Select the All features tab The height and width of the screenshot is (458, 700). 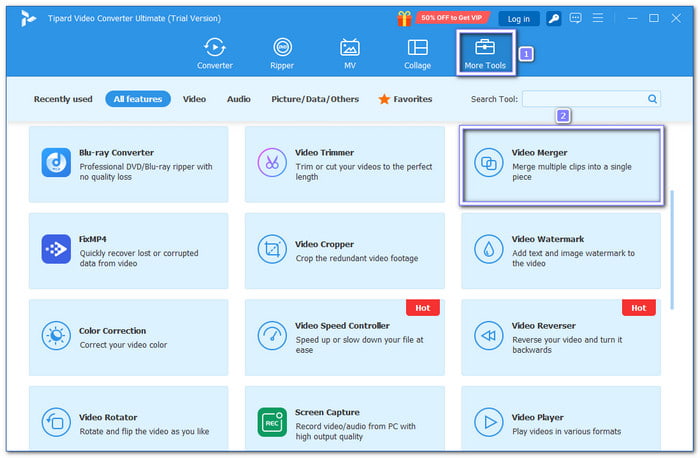click(x=138, y=99)
